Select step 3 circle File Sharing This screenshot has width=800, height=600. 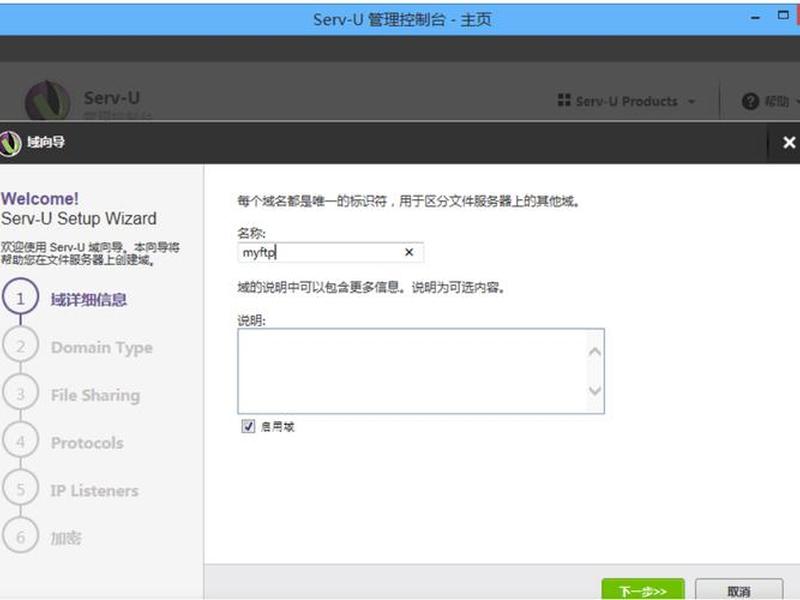[x=20, y=394]
